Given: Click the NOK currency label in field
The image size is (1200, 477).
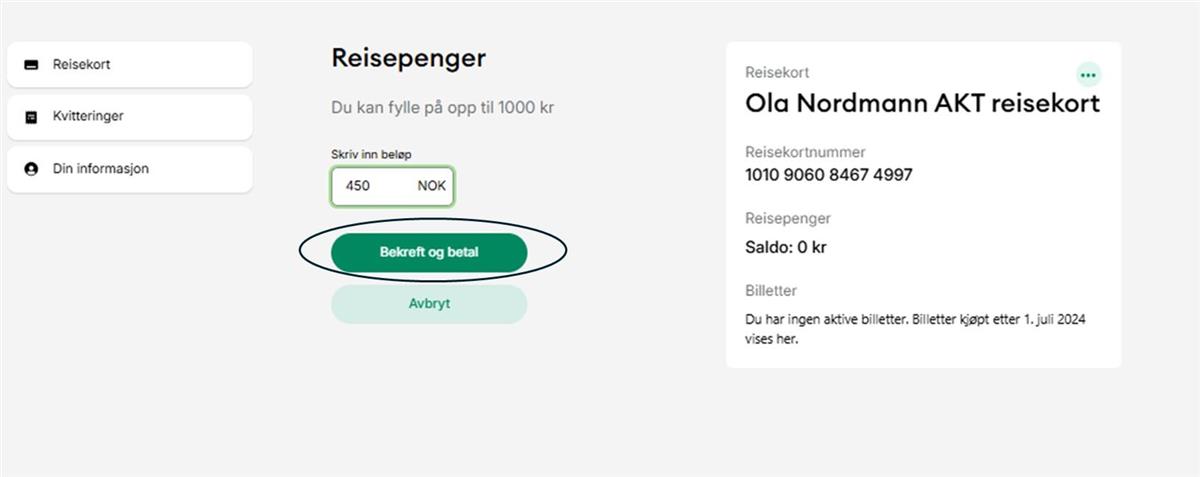Looking at the screenshot, I should tap(432, 186).
